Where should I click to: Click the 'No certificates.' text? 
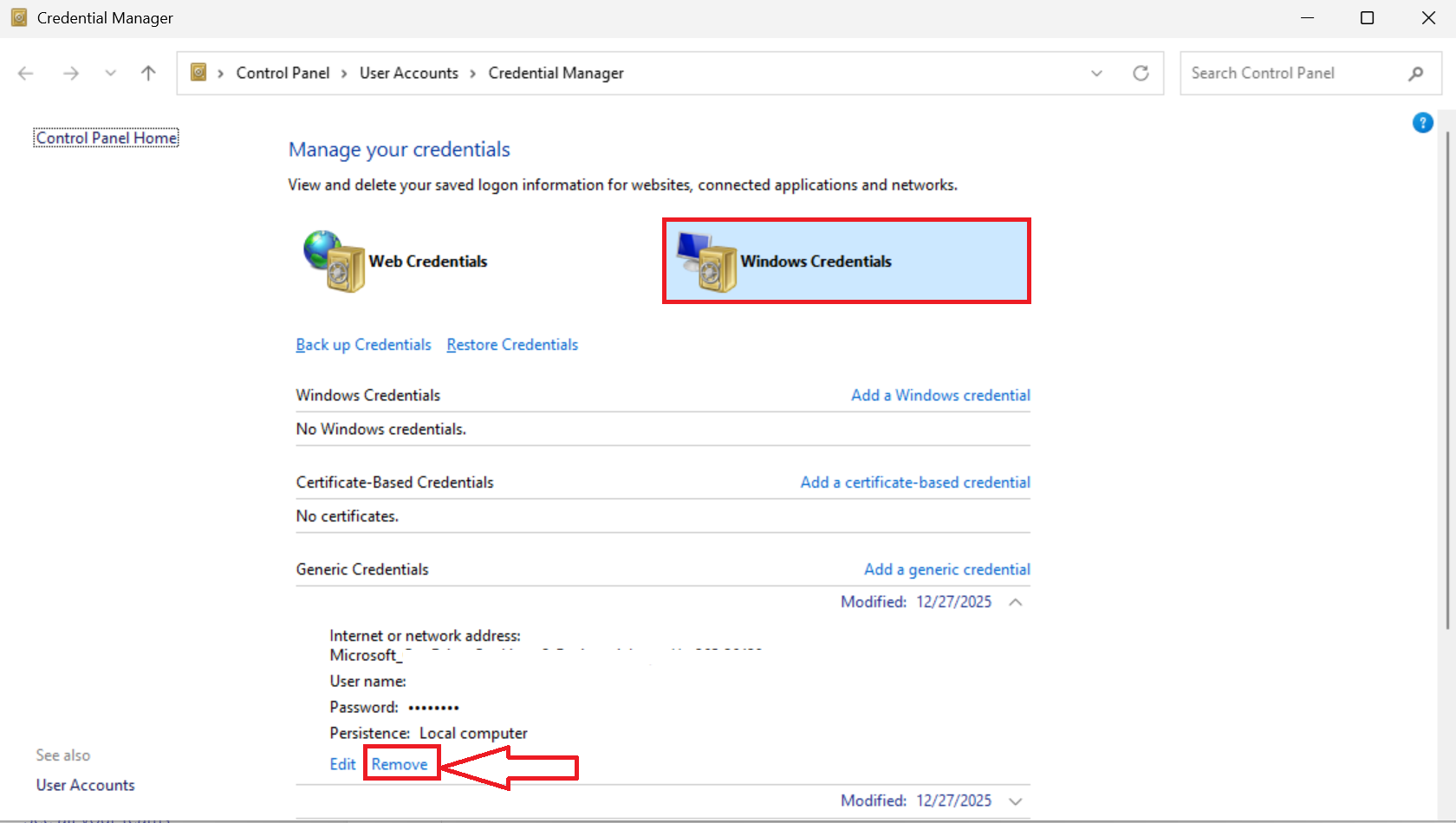pos(348,516)
